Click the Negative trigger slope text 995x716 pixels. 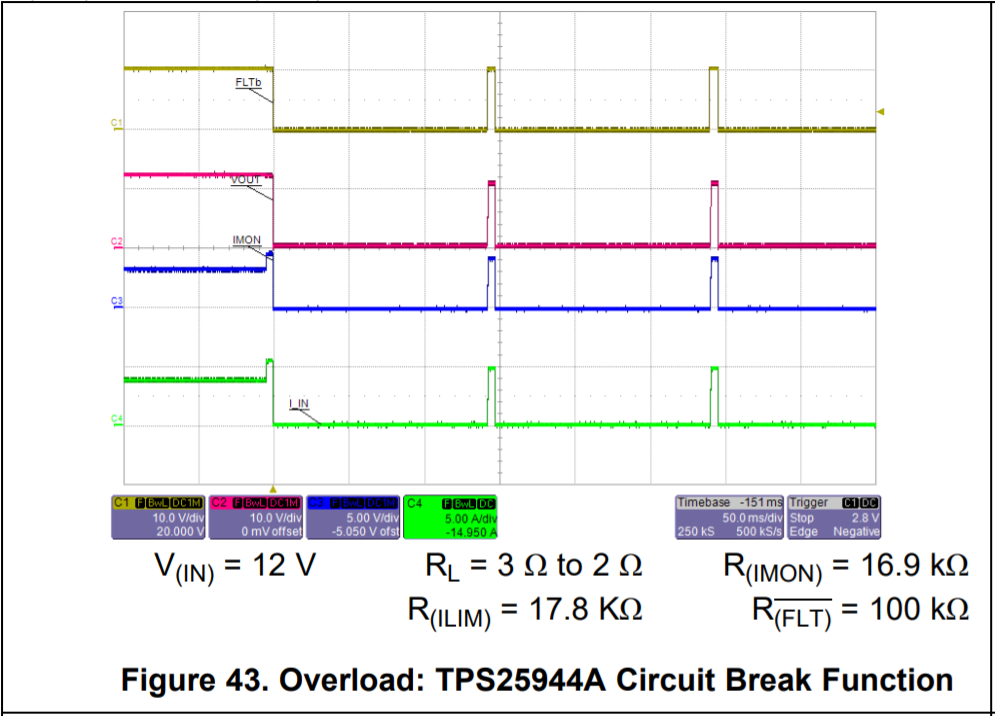click(x=857, y=531)
